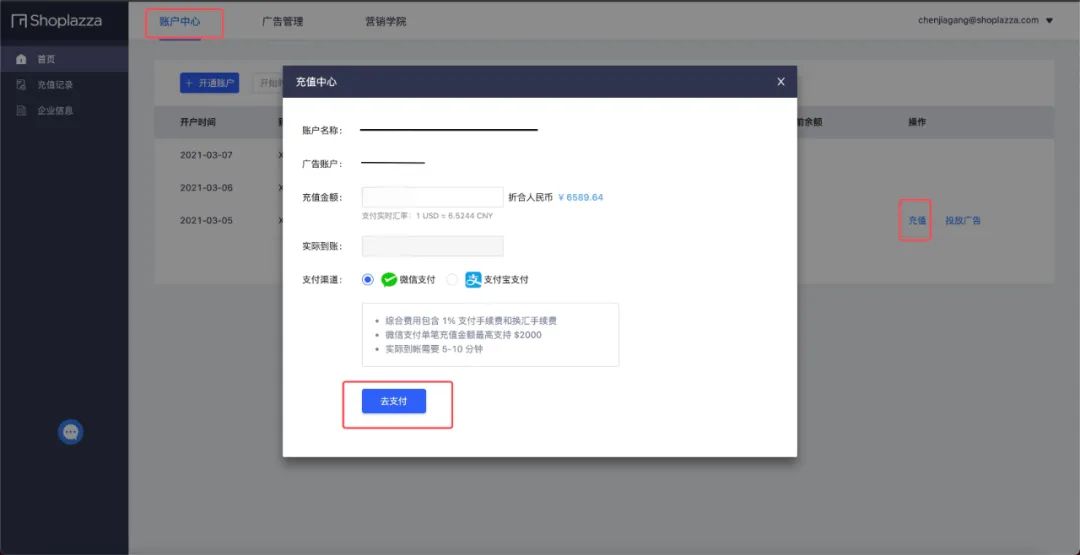Switch to 账户中心 tab
The image size is (1080, 555).
[180, 21]
